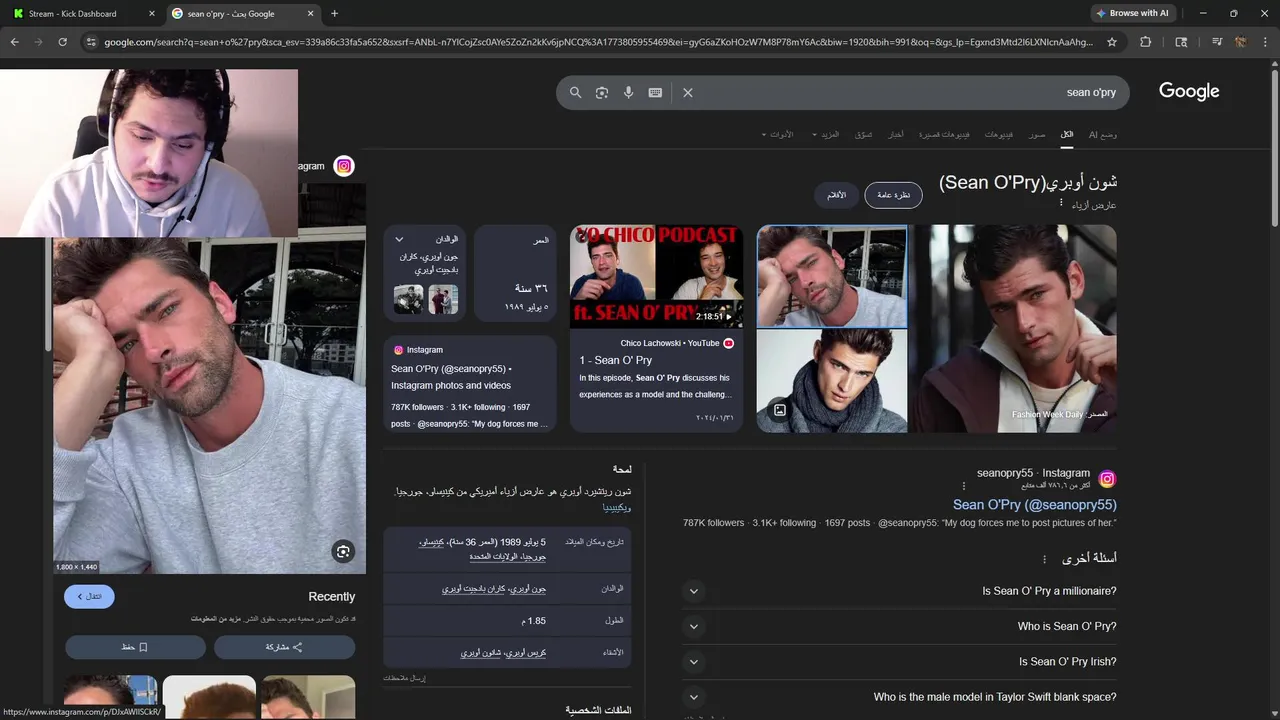1280x720 pixels.
Task: Open the media control icon in browser toolbar
Action: tap(1217, 42)
